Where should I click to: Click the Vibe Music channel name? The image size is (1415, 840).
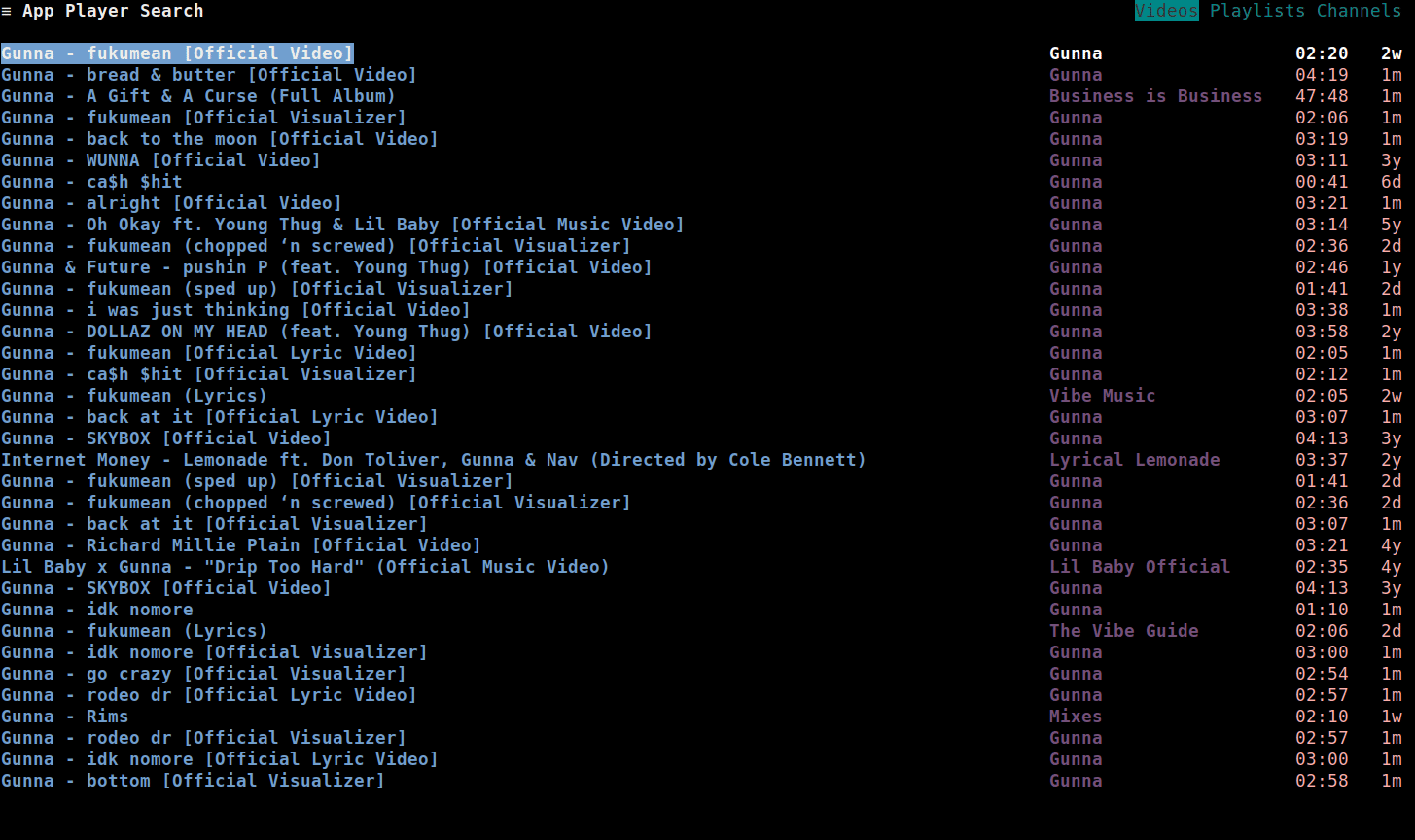click(x=1102, y=396)
